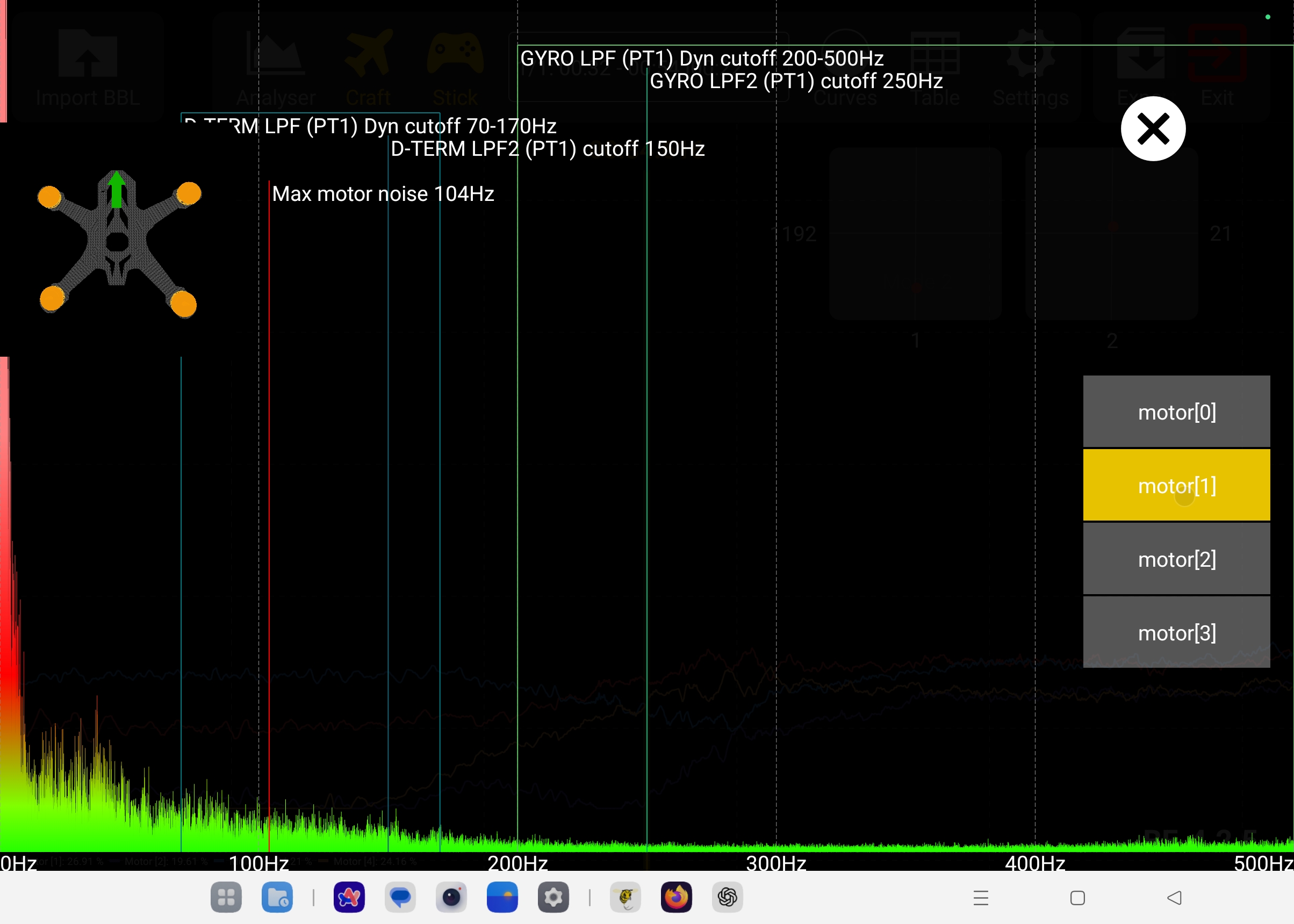Launch Firefox from the dock
1294x924 pixels.
pos(676,897)
